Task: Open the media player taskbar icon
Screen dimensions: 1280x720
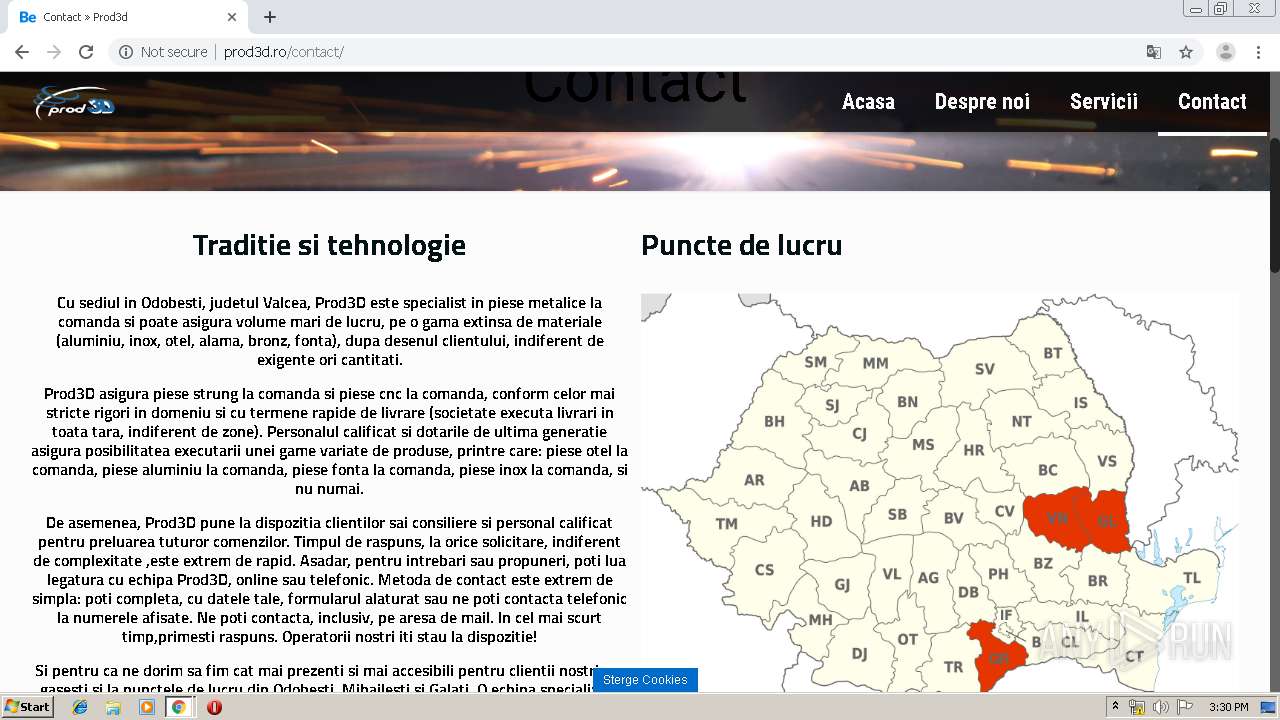Action: click(x=147, y=707)
